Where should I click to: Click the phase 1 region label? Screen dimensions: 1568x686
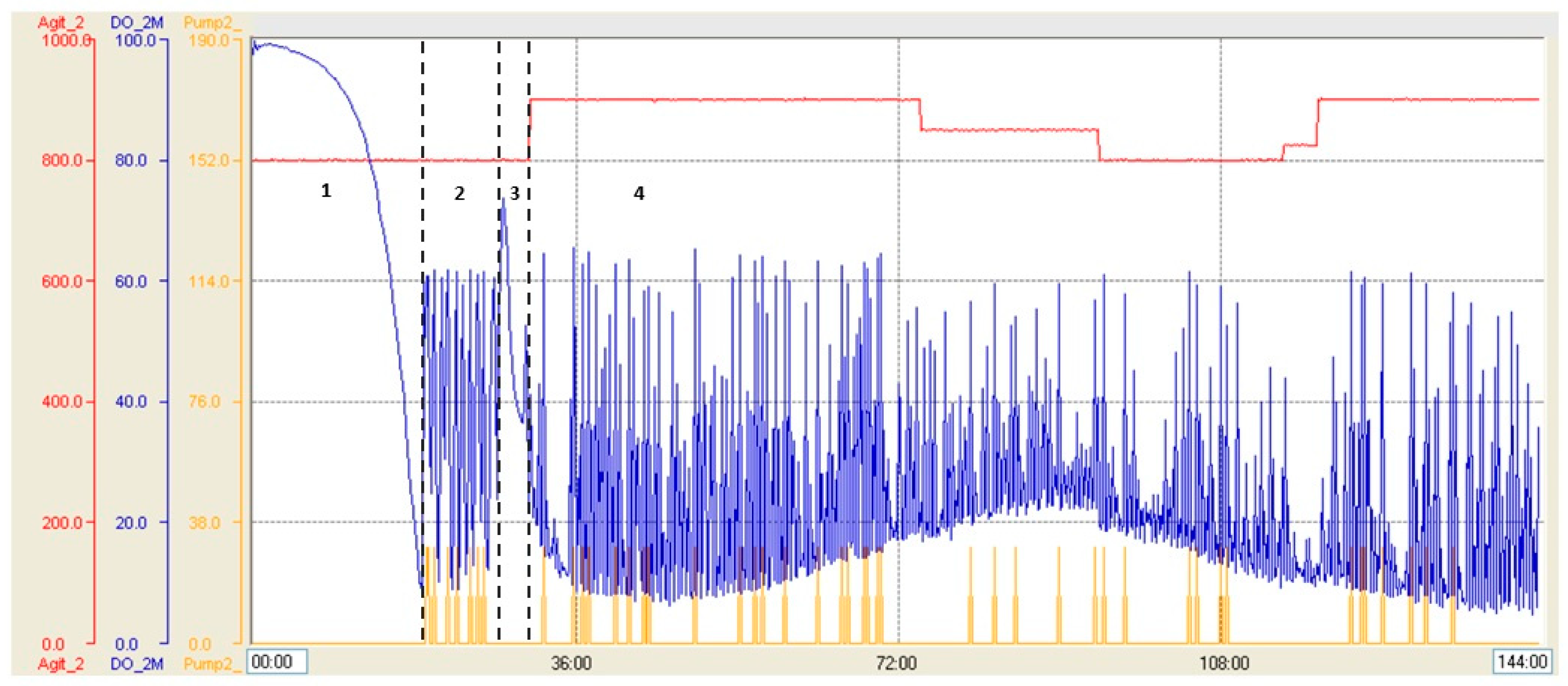click(x=325, y=191)
